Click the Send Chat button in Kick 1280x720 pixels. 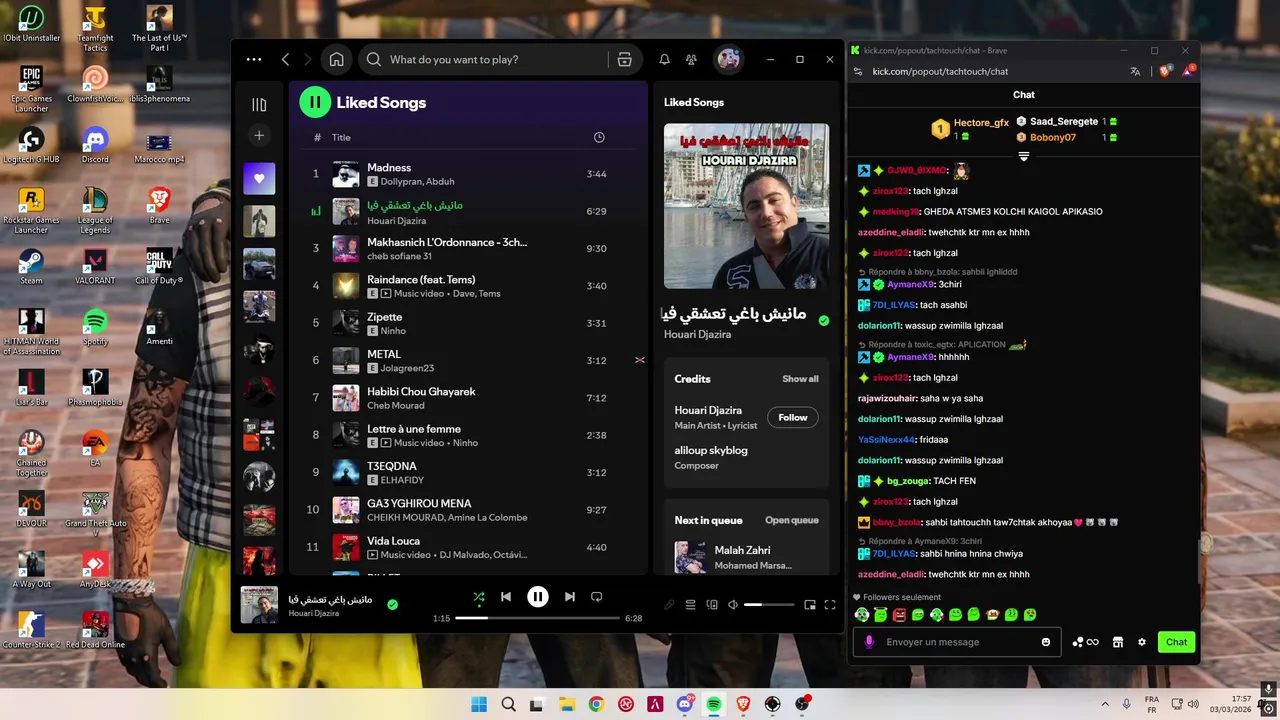pos(1177,642)
